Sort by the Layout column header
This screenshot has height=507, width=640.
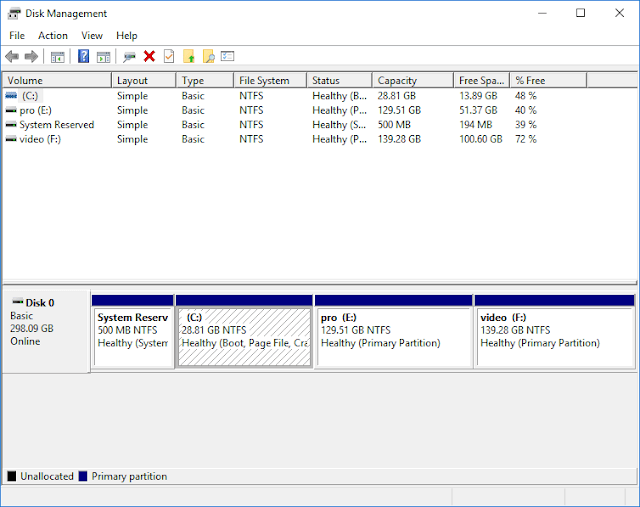144,80
